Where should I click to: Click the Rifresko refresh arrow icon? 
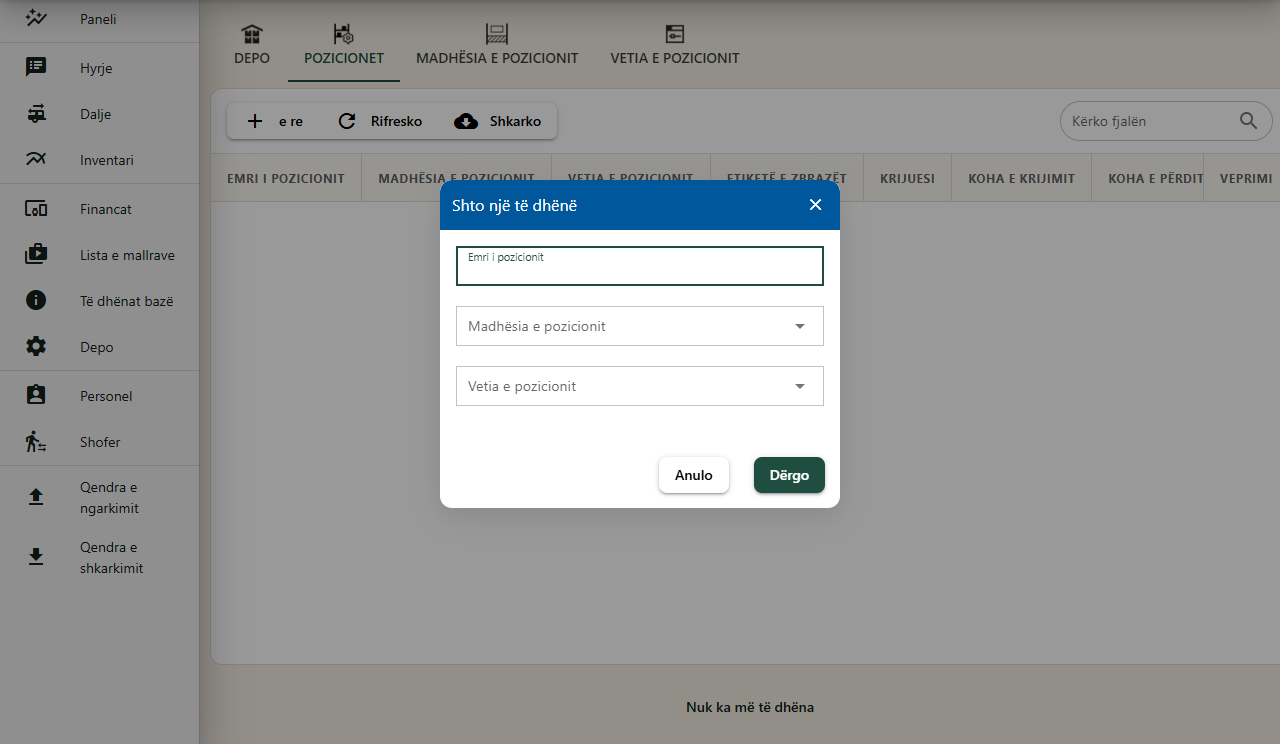click(347, 121)
